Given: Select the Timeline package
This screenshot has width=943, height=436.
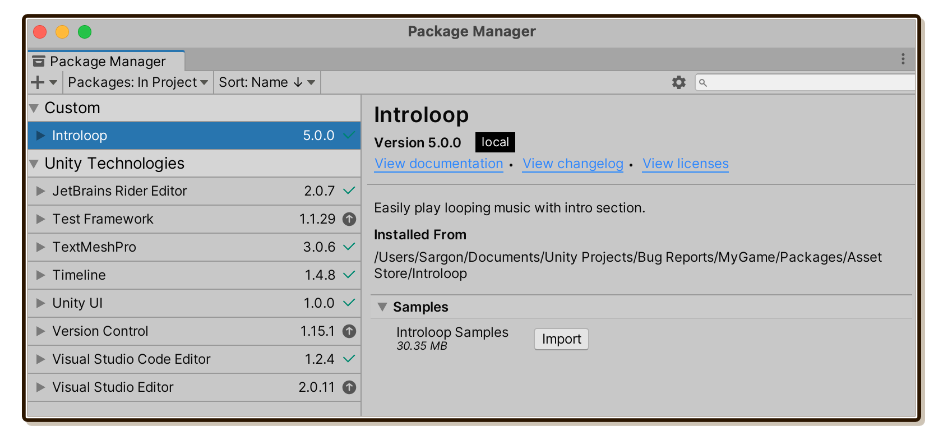Looking at the screenshot, I should (x=194, y=275).
